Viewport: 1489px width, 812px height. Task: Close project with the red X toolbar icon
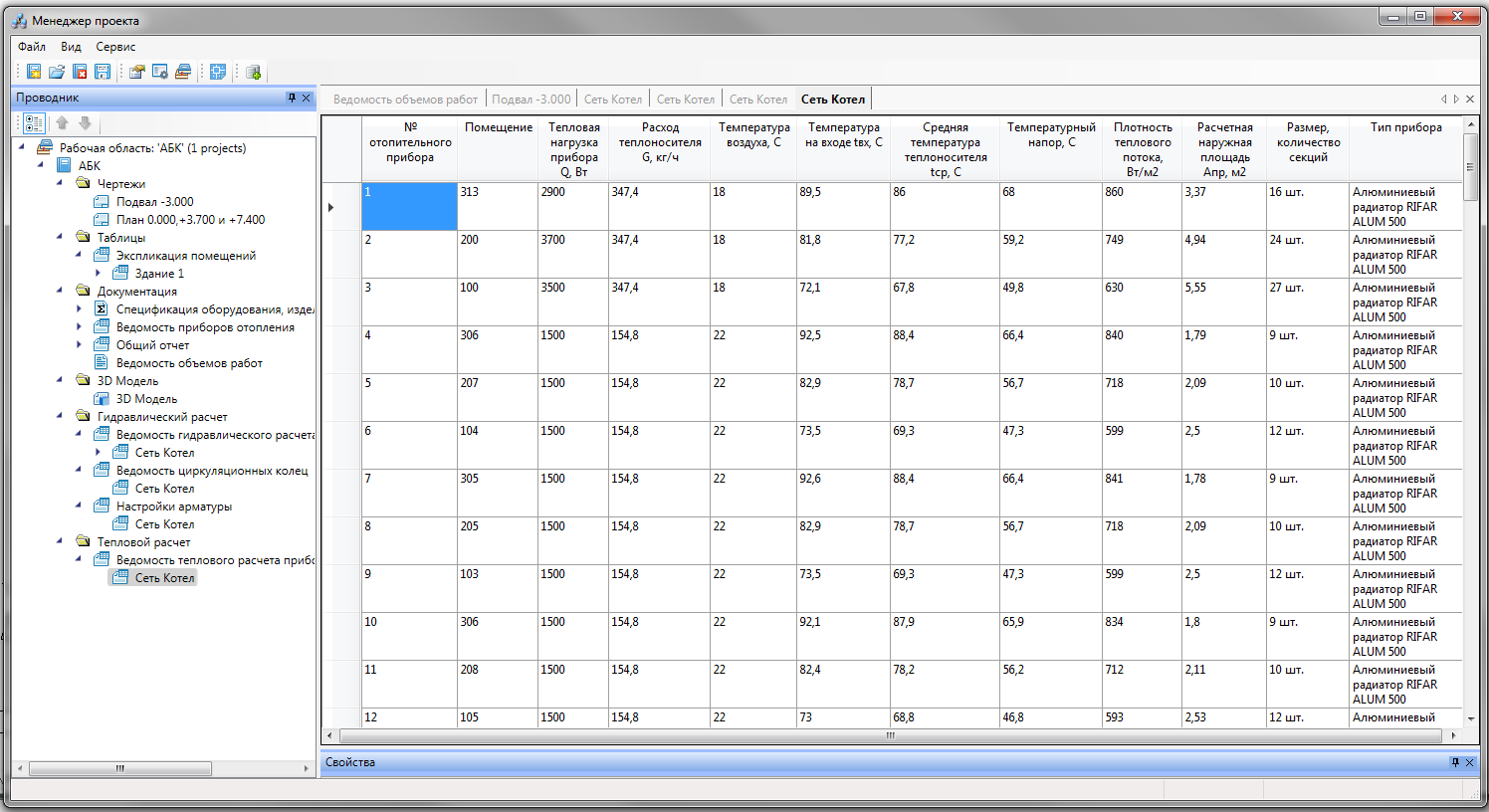(80, 72)
